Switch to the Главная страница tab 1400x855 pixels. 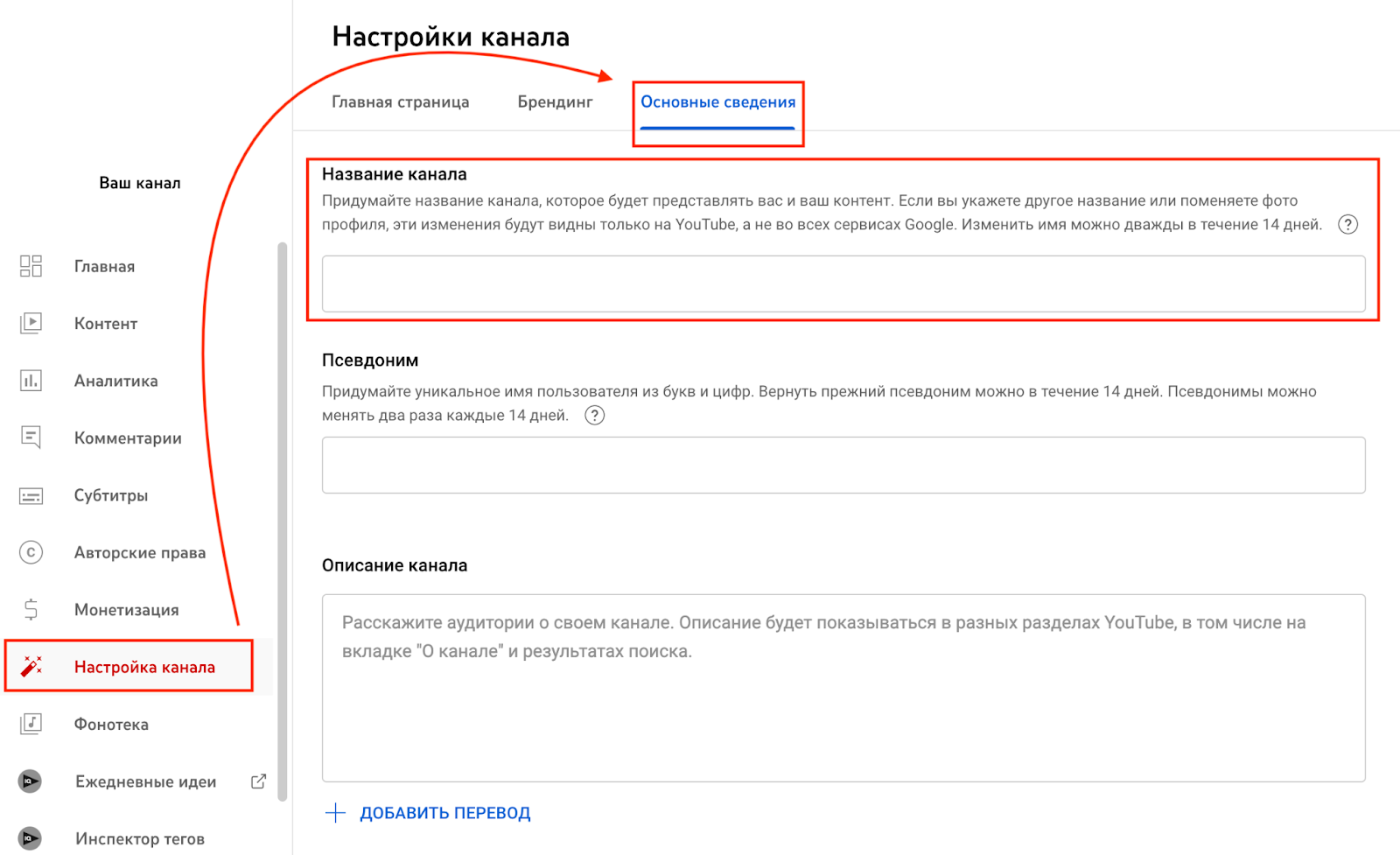tap(400, 102)
